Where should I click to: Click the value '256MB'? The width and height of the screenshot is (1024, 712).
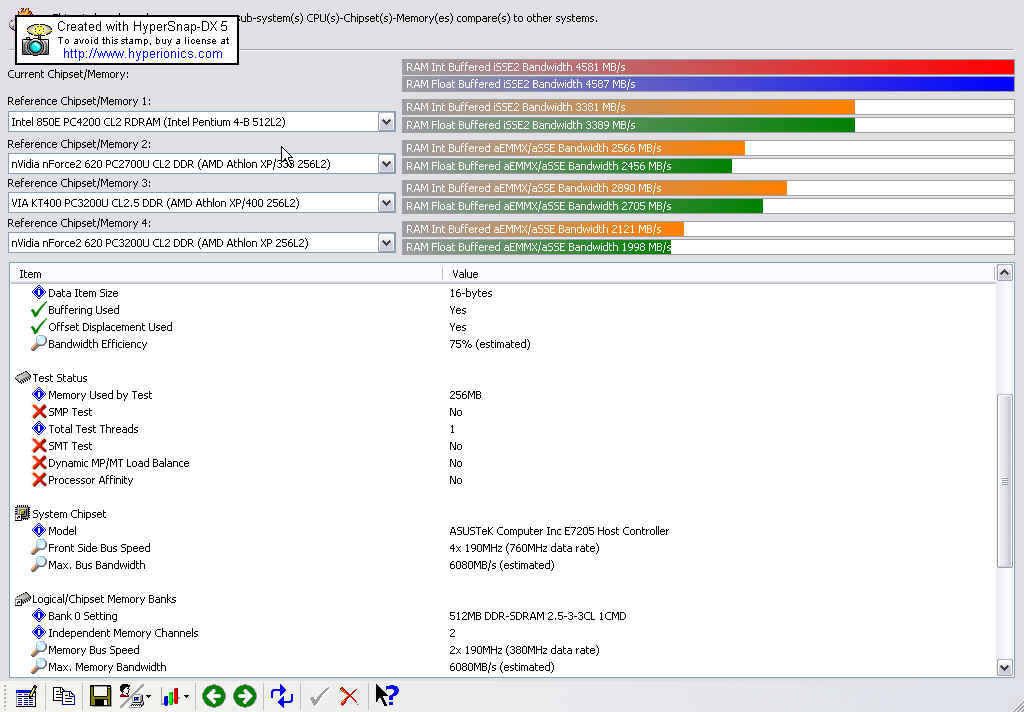(x=465, y=395)
